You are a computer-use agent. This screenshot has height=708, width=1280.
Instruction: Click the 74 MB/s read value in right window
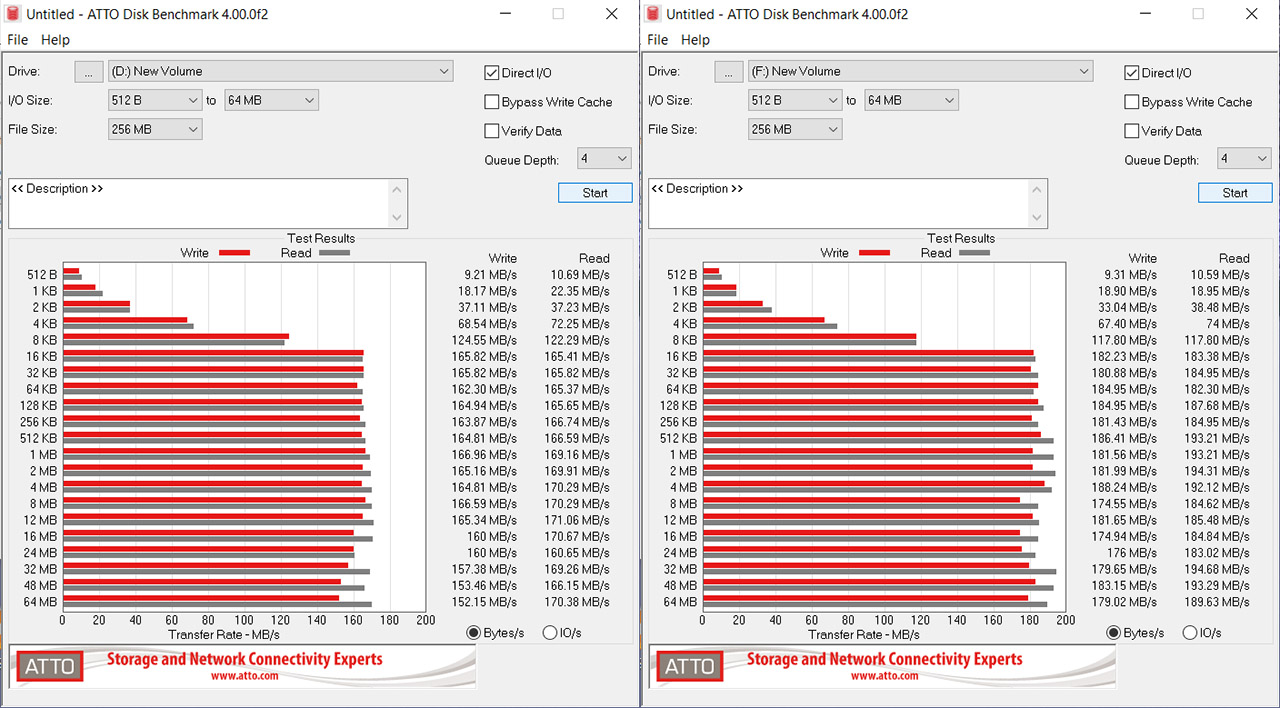pos(1227,324)
